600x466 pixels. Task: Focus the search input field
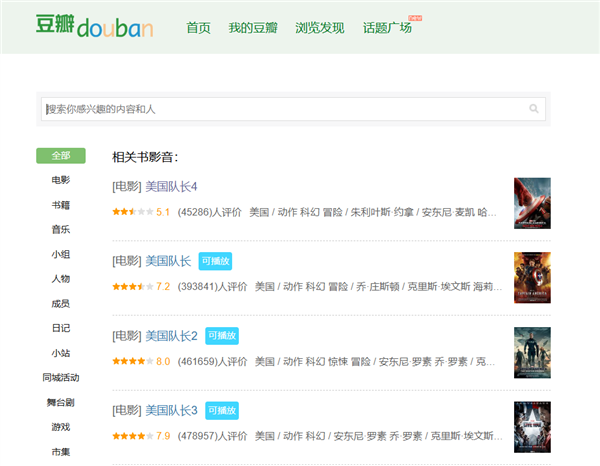pyautogui.click(x=293, y=109)
